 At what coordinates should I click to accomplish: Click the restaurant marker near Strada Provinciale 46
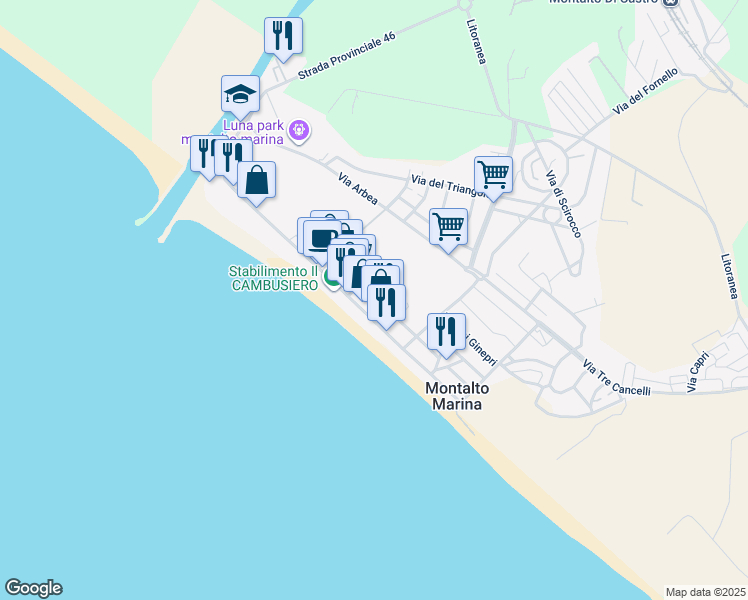pos(283,39)
